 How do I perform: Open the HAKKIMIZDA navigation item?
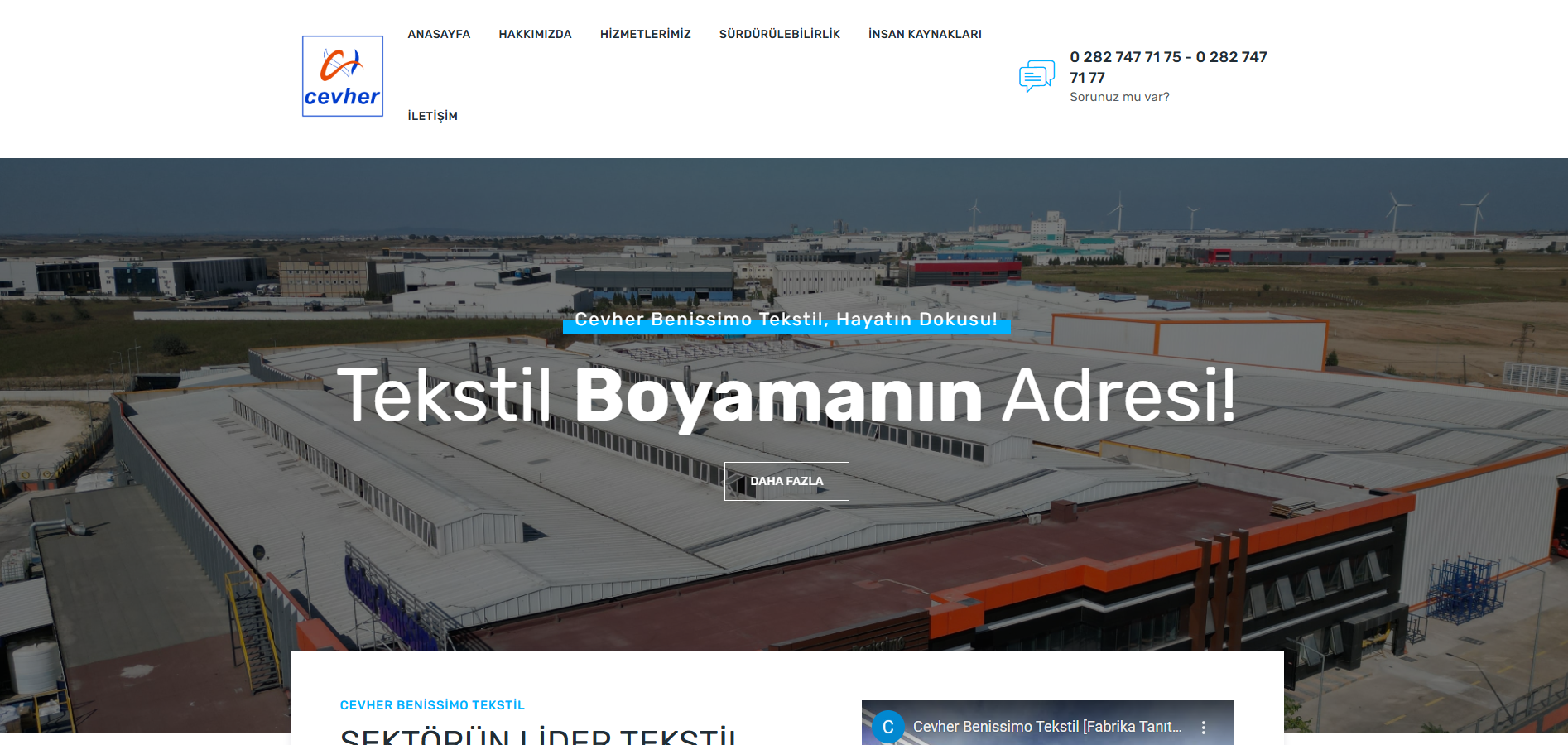pyautogui.click(x=535, y=34)
